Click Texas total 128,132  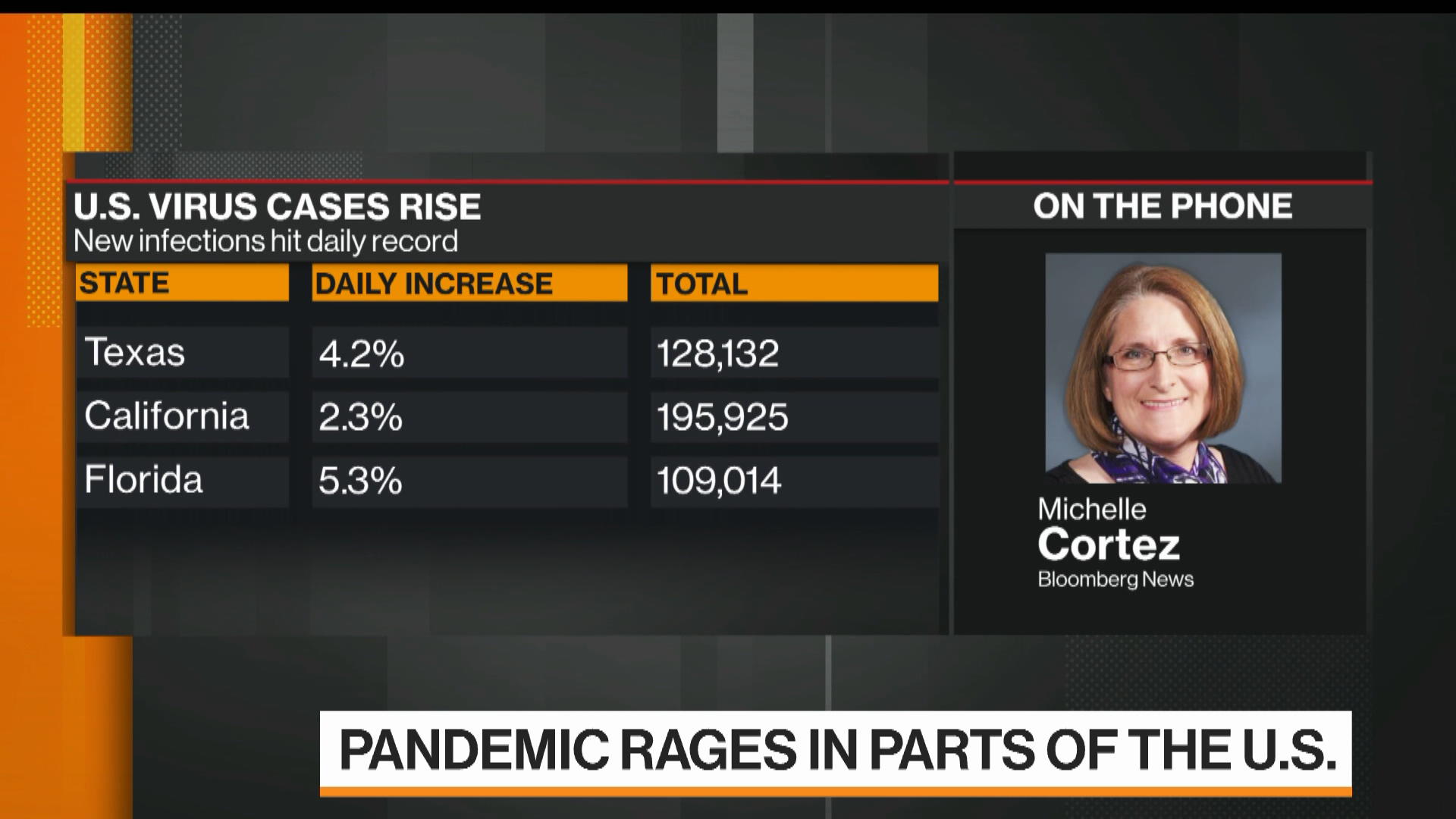pos(718,353)
